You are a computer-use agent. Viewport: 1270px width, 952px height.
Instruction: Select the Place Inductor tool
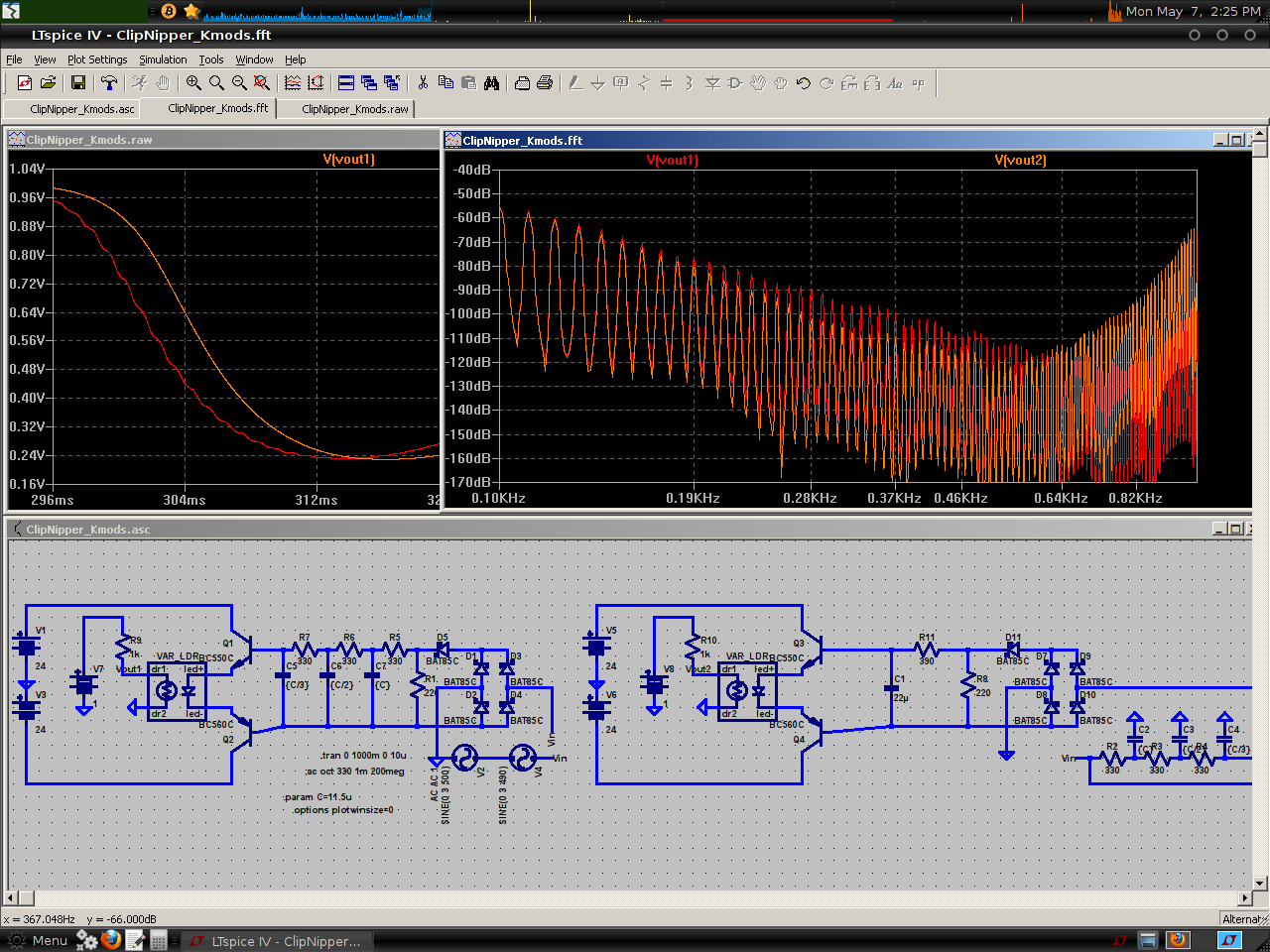pos(690,83)
